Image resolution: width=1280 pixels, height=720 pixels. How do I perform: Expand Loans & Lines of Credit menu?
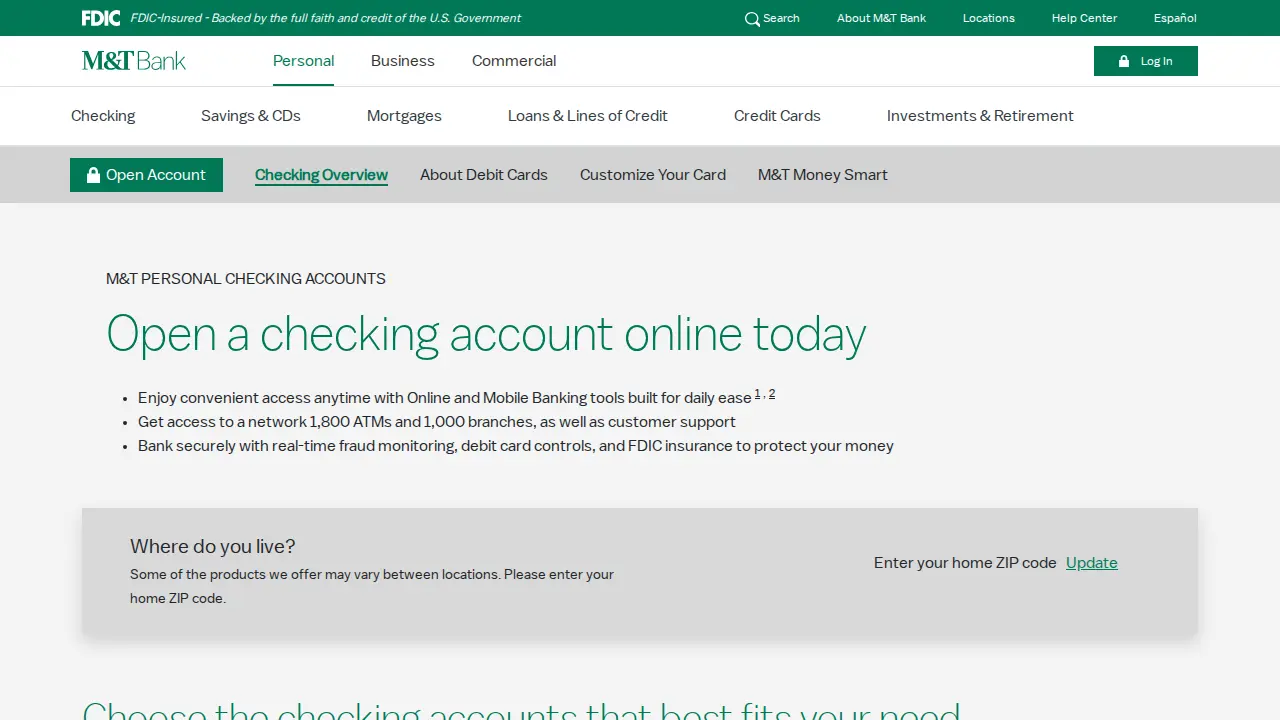588,116
